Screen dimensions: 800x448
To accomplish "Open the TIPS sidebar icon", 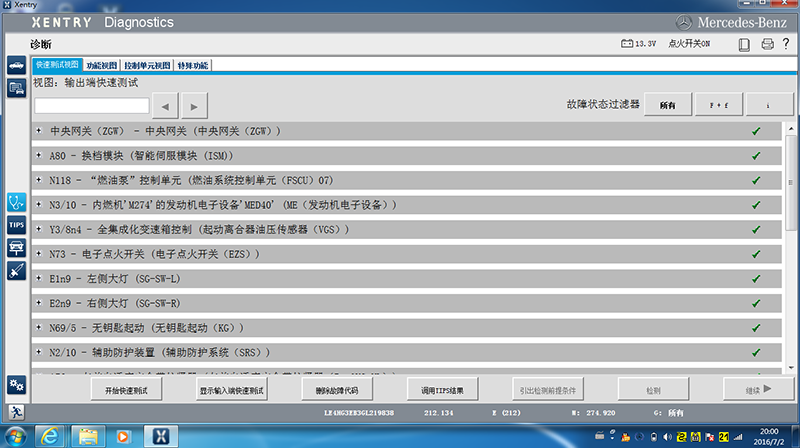I will click(x=16, y=225).
